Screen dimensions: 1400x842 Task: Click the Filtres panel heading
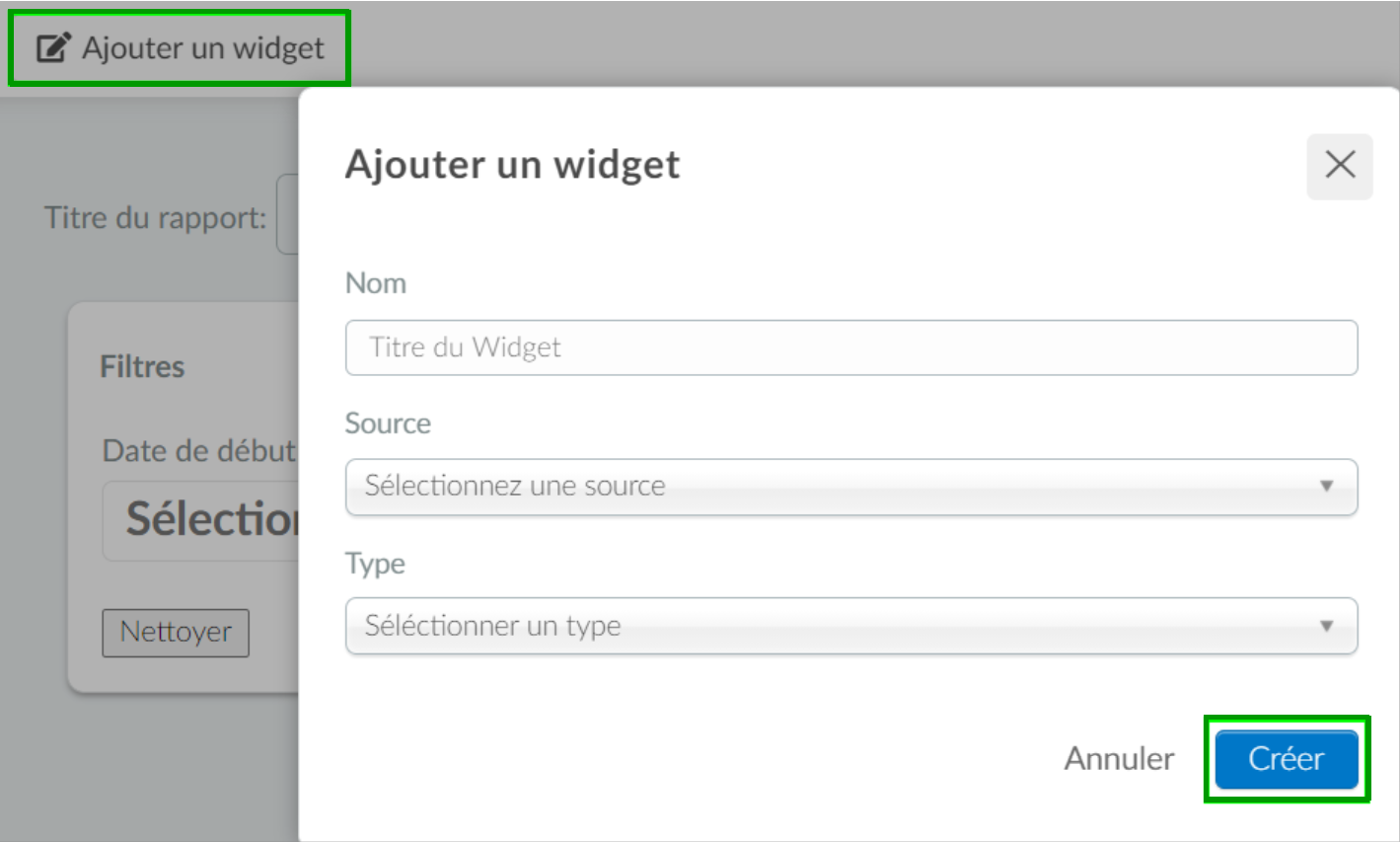coord(142,367)
